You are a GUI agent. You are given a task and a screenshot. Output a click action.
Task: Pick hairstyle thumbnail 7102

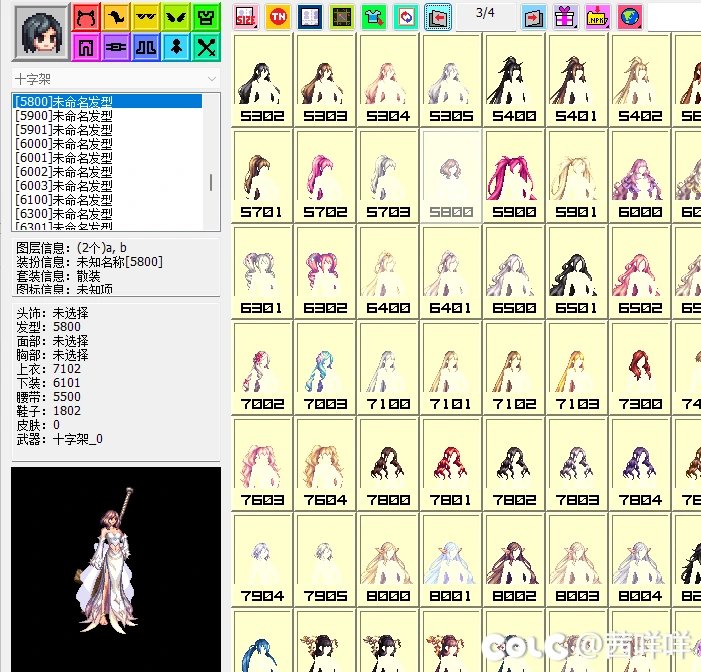(x=514, y=368)
